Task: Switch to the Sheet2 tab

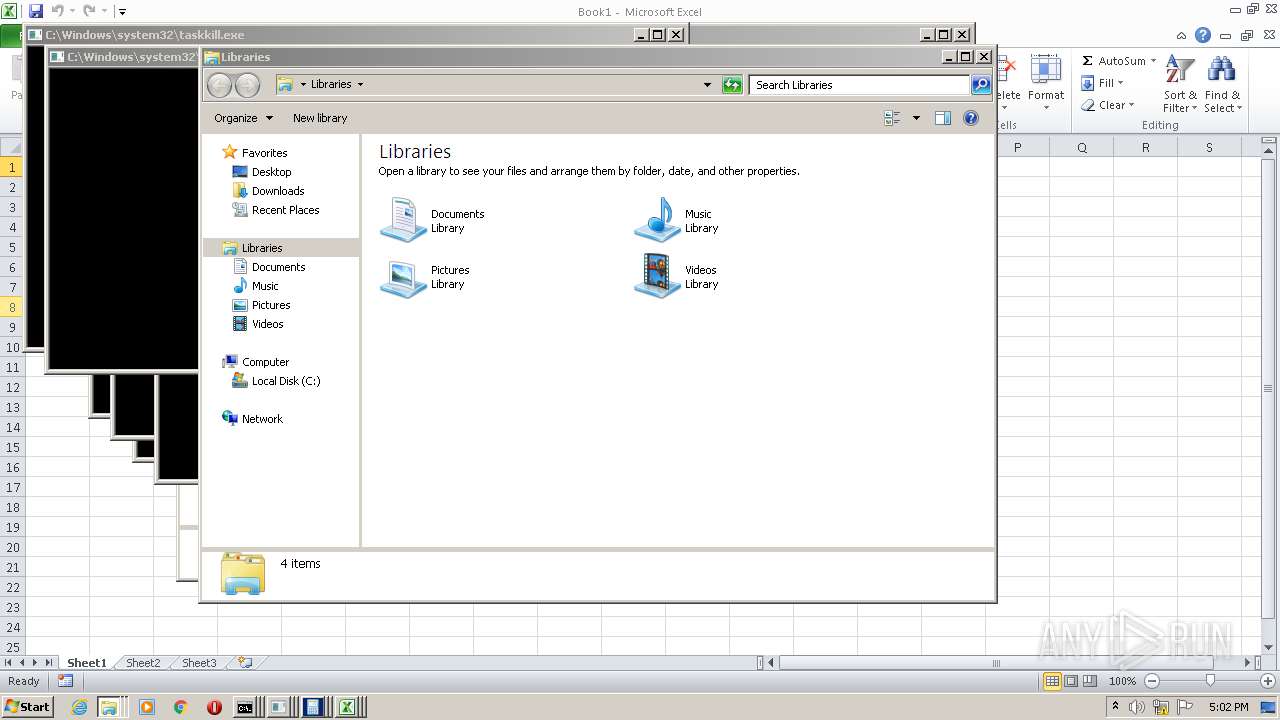Action: [142, 663]
